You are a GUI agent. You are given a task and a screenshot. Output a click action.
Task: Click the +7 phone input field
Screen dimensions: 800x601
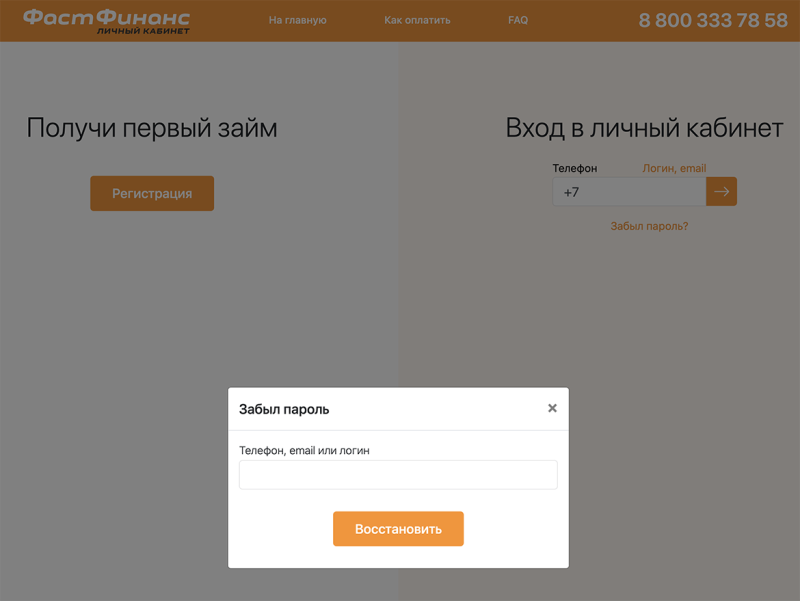pyautogui.click(x=629, y=192)
